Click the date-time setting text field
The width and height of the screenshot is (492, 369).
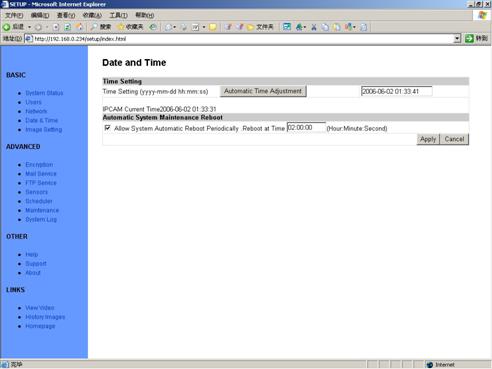pos(396,91)
